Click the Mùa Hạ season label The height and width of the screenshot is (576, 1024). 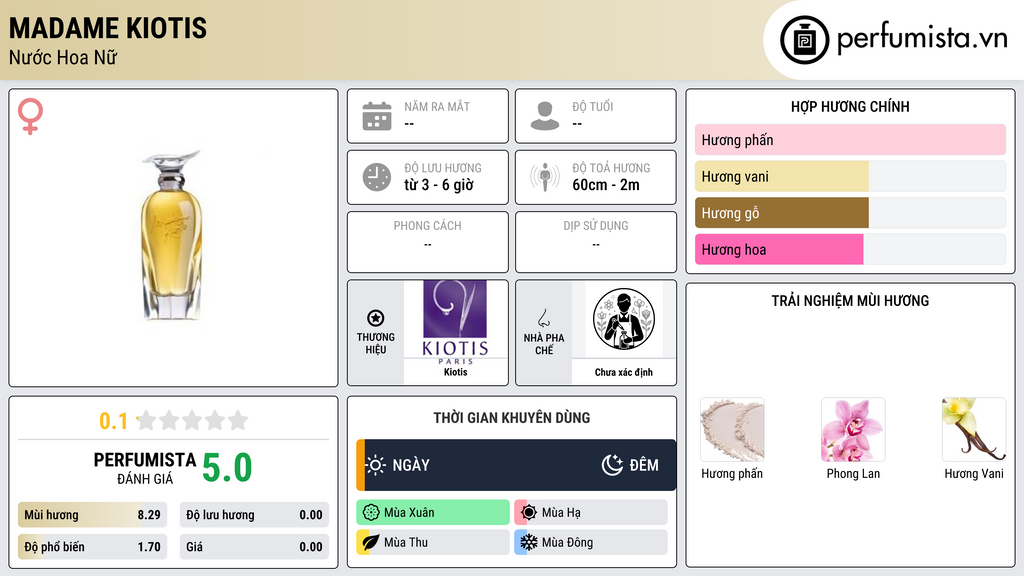click(561, 513)
